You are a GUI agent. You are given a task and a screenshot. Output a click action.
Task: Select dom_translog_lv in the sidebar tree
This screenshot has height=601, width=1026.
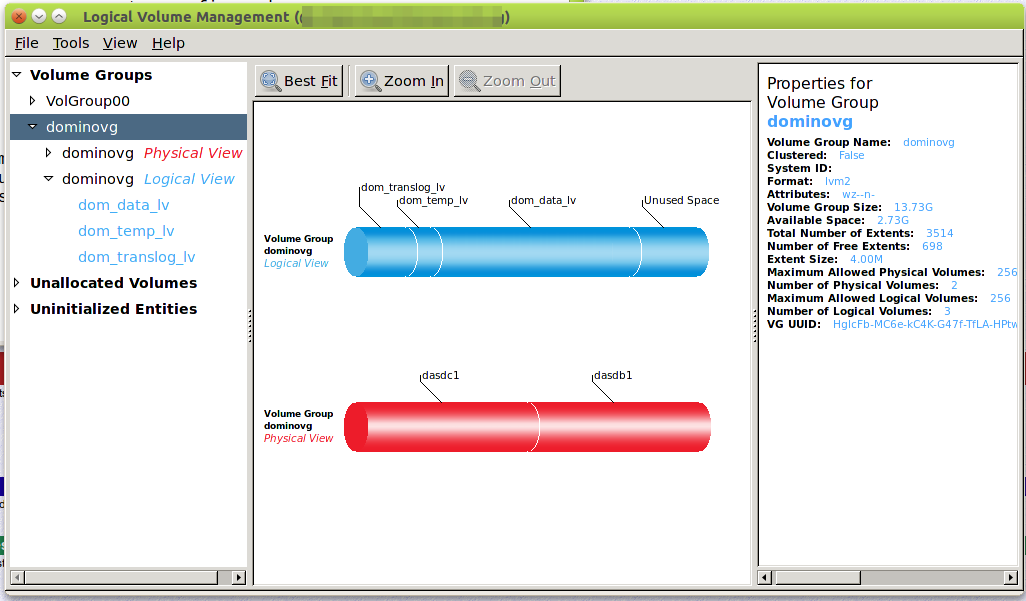(x=136, y=257)
